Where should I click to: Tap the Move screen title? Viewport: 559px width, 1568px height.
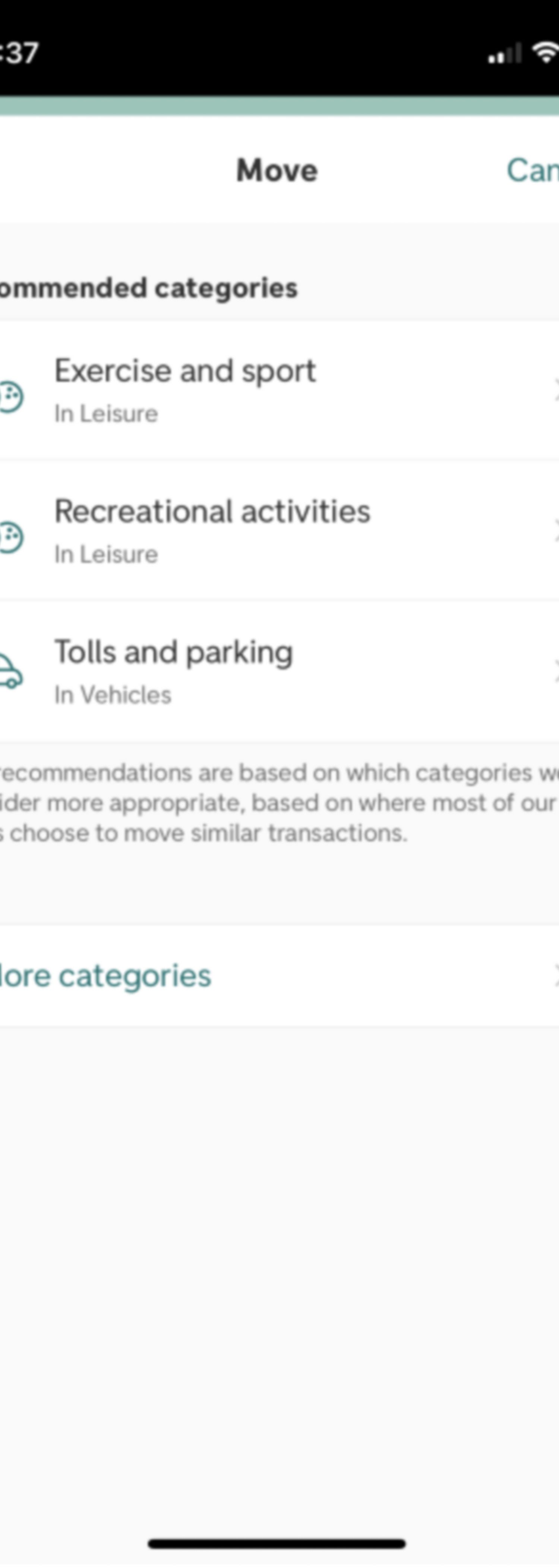point(277,170)
